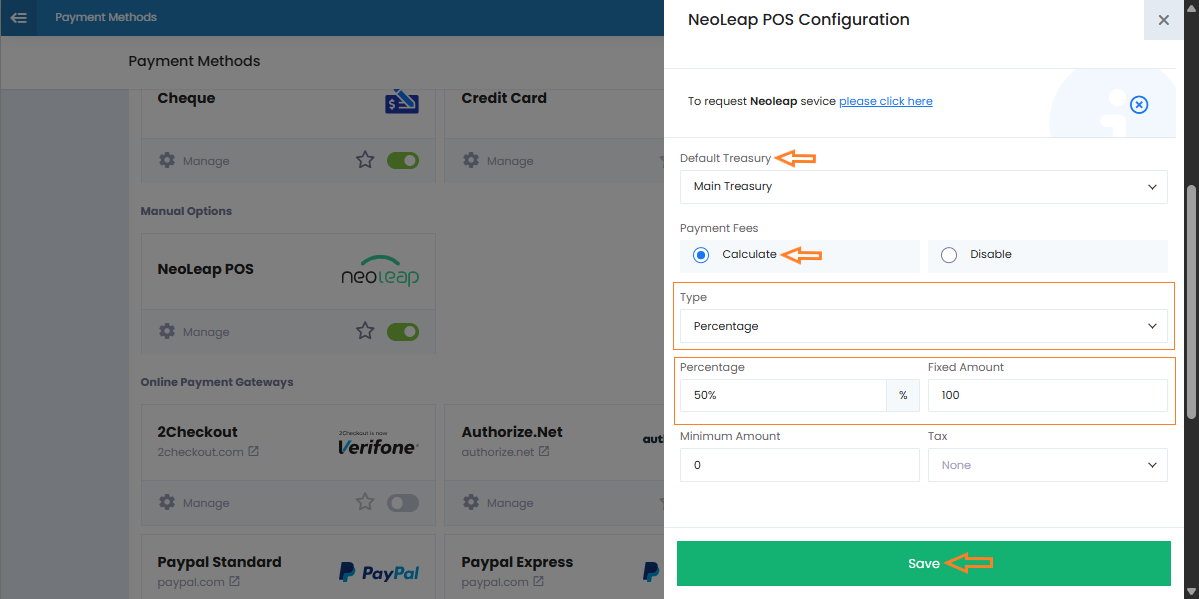Click the back arrow menu icon

click(18, 18)
